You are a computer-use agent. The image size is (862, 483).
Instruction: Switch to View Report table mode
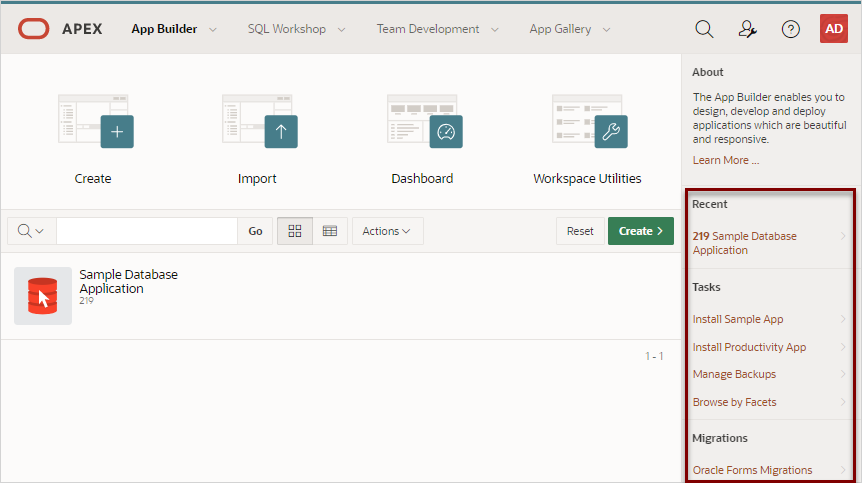click(x=330, y=231)
